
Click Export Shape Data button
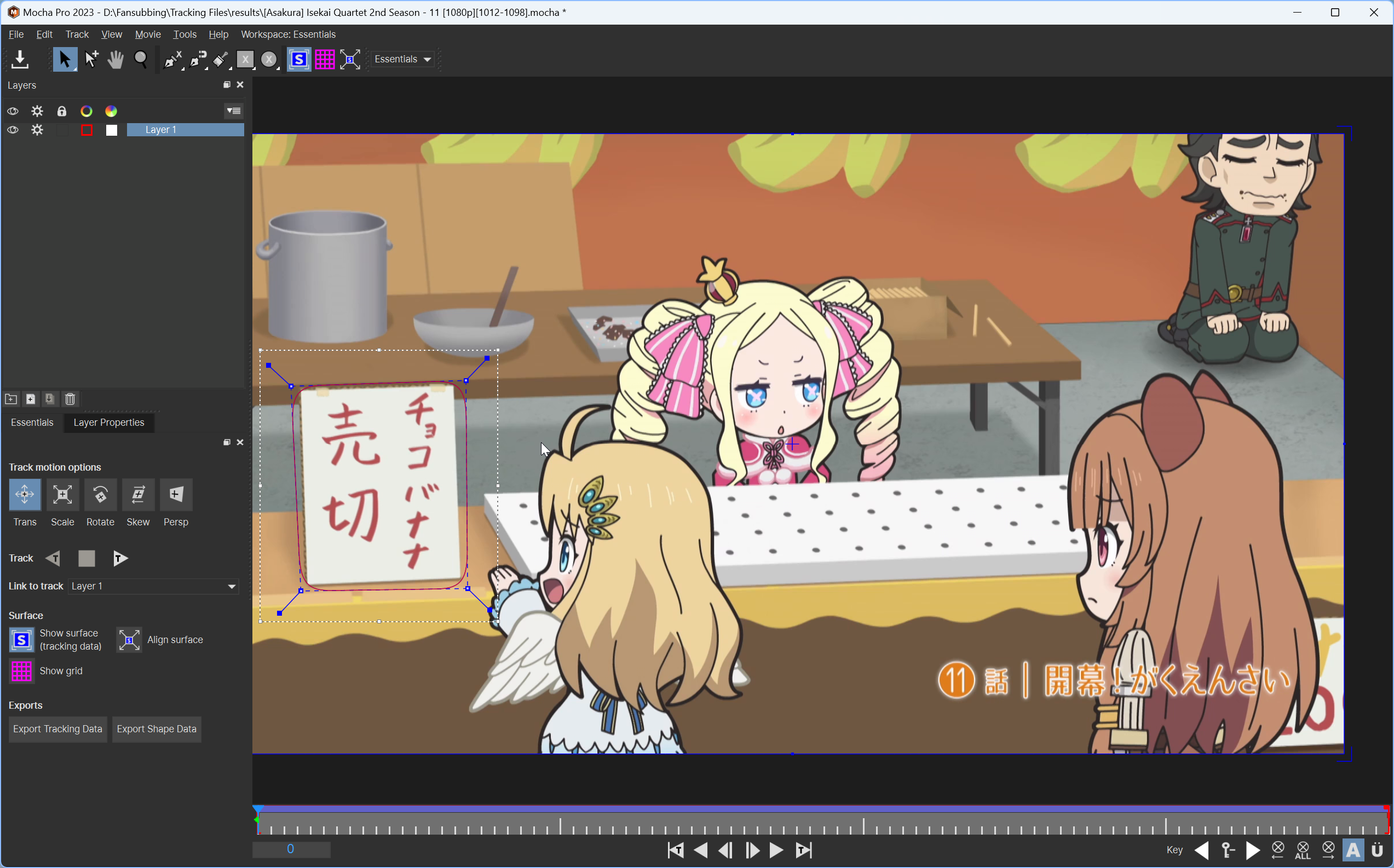pos(157,728)
